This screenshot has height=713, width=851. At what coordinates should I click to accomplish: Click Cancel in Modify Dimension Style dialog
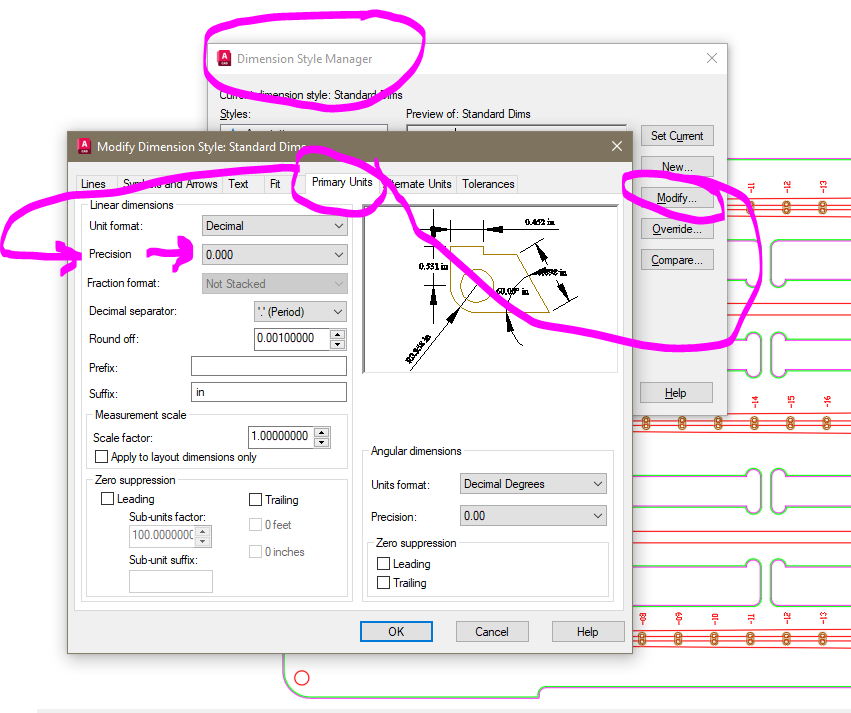tap(492, 632)
